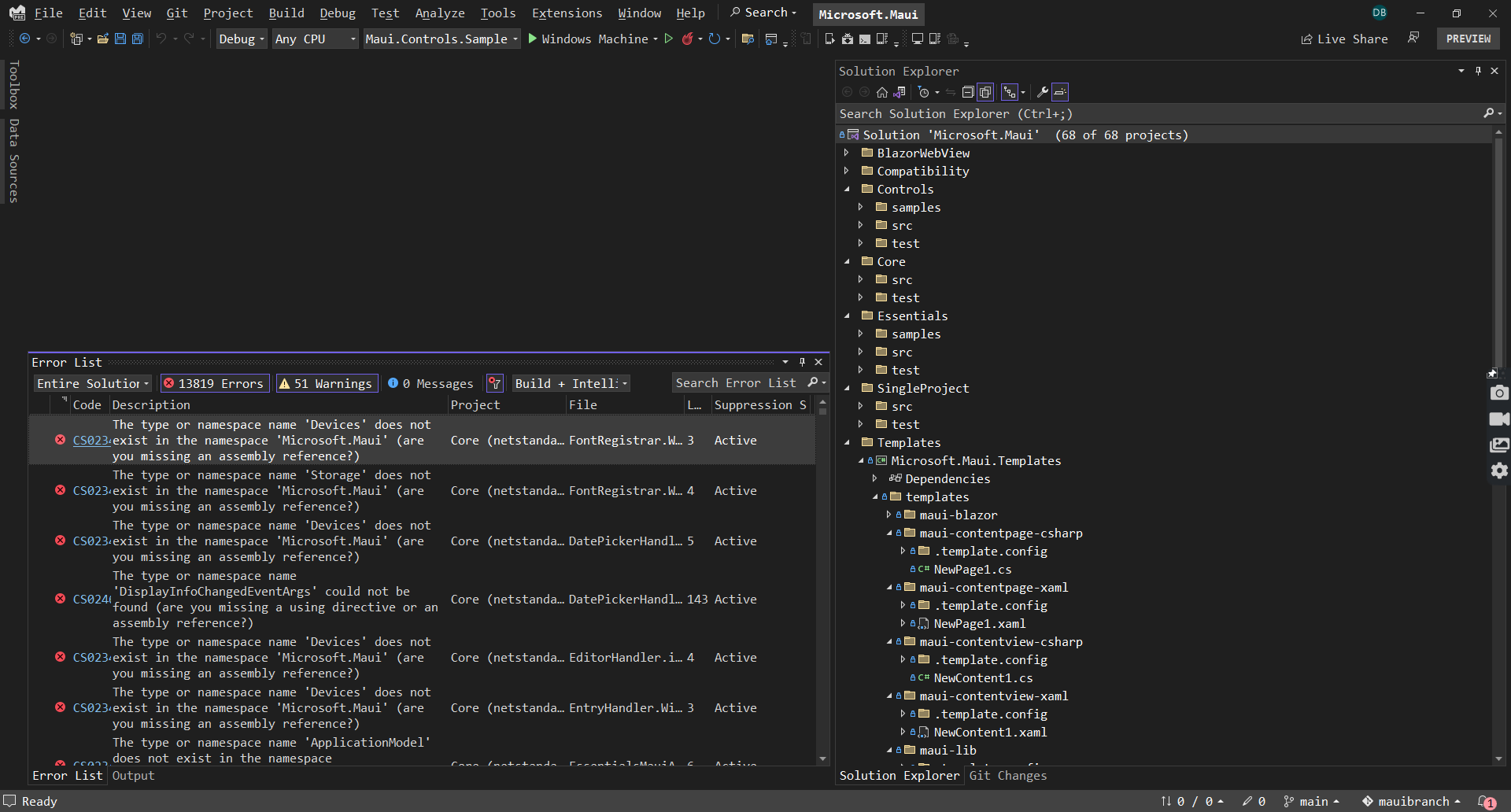Select NewPage1.cs in the solution tree
This screenshot has width=1511, height=812.
[972, 569]
